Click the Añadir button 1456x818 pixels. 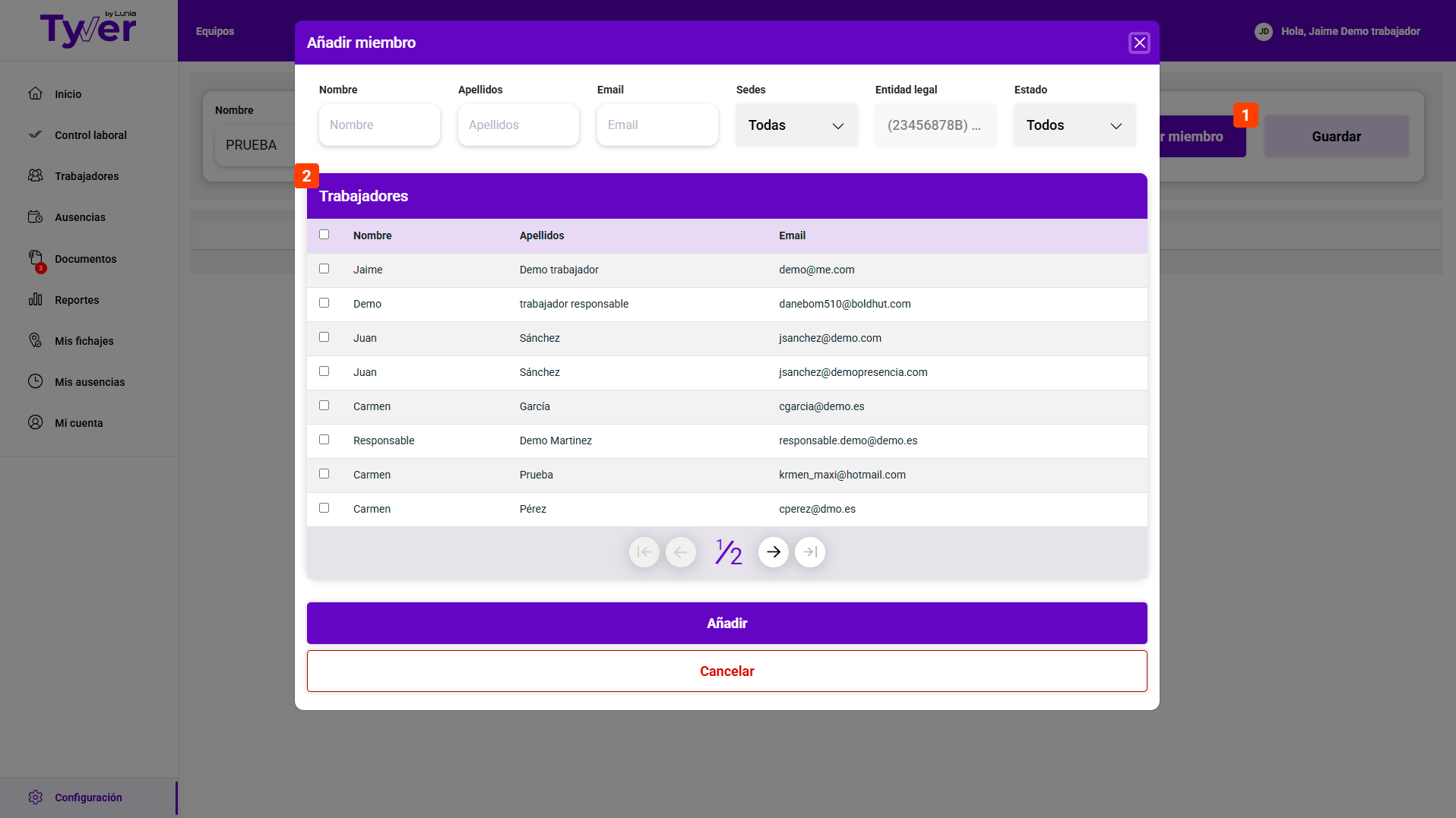[x=727, y=624]
